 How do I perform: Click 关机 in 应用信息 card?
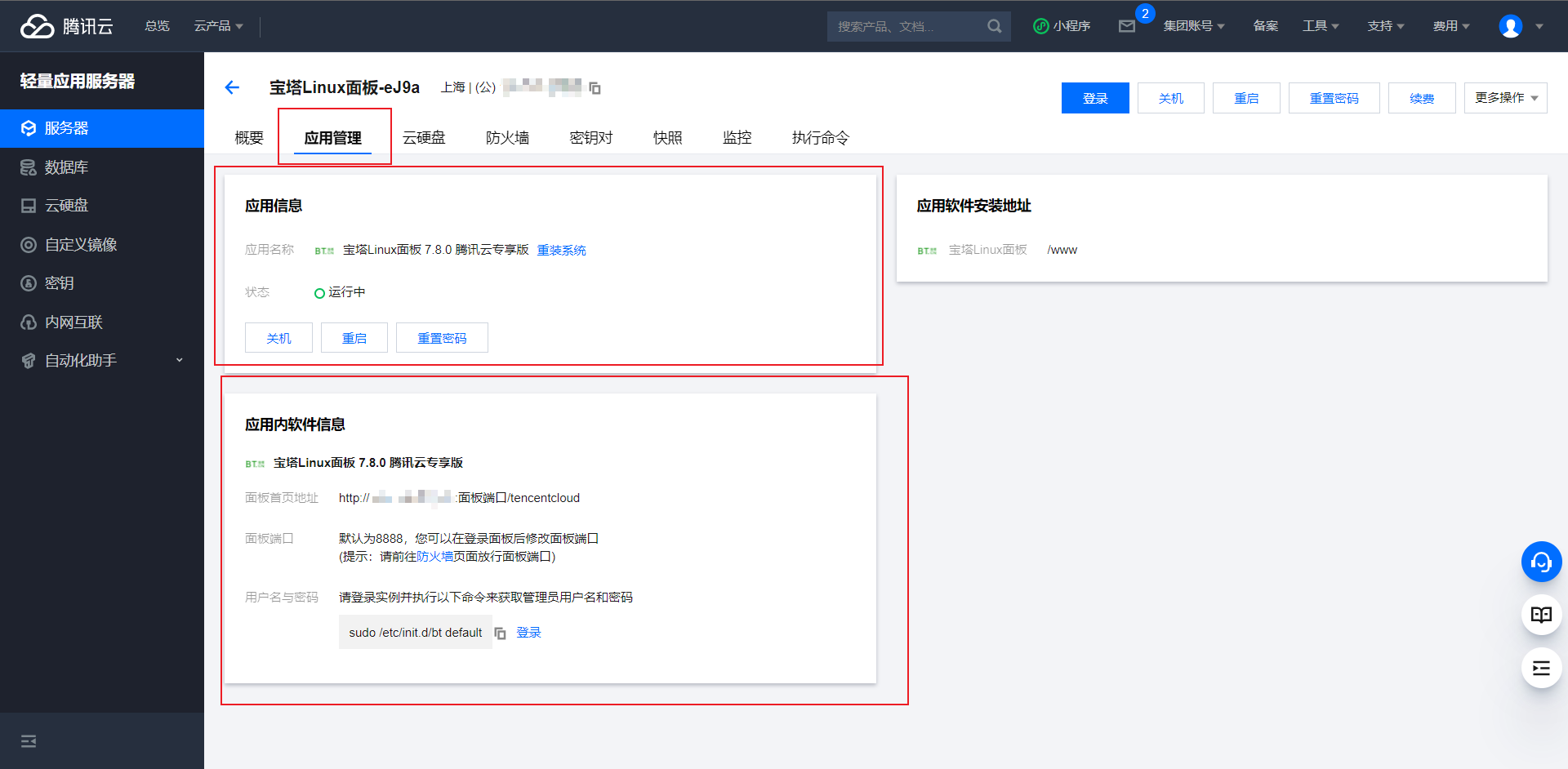(x=278, y=338)
